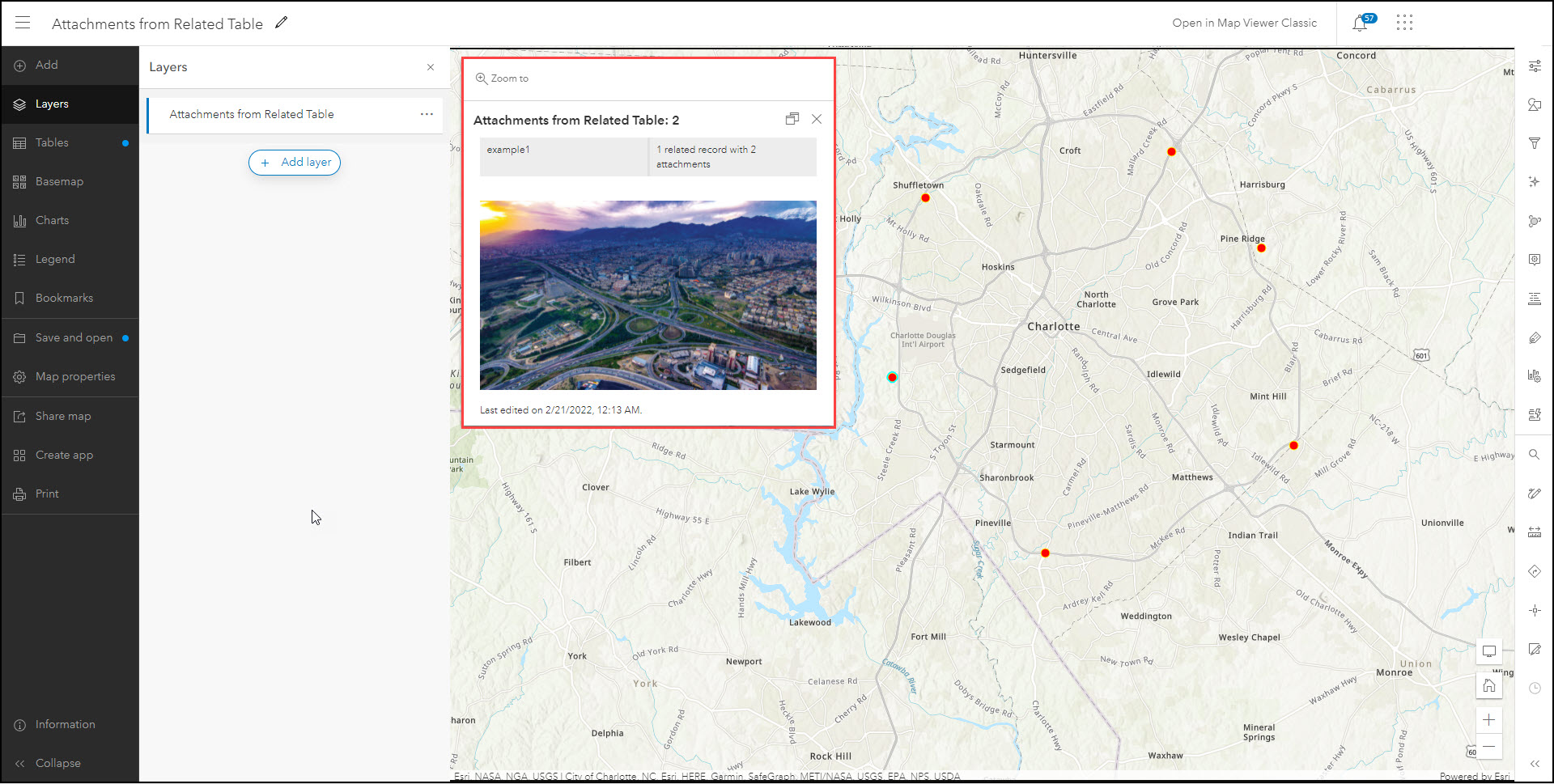The width and height of the screenshot is (1554, 784).
Task: Open the Labels tag tool
Action: 1534,338
